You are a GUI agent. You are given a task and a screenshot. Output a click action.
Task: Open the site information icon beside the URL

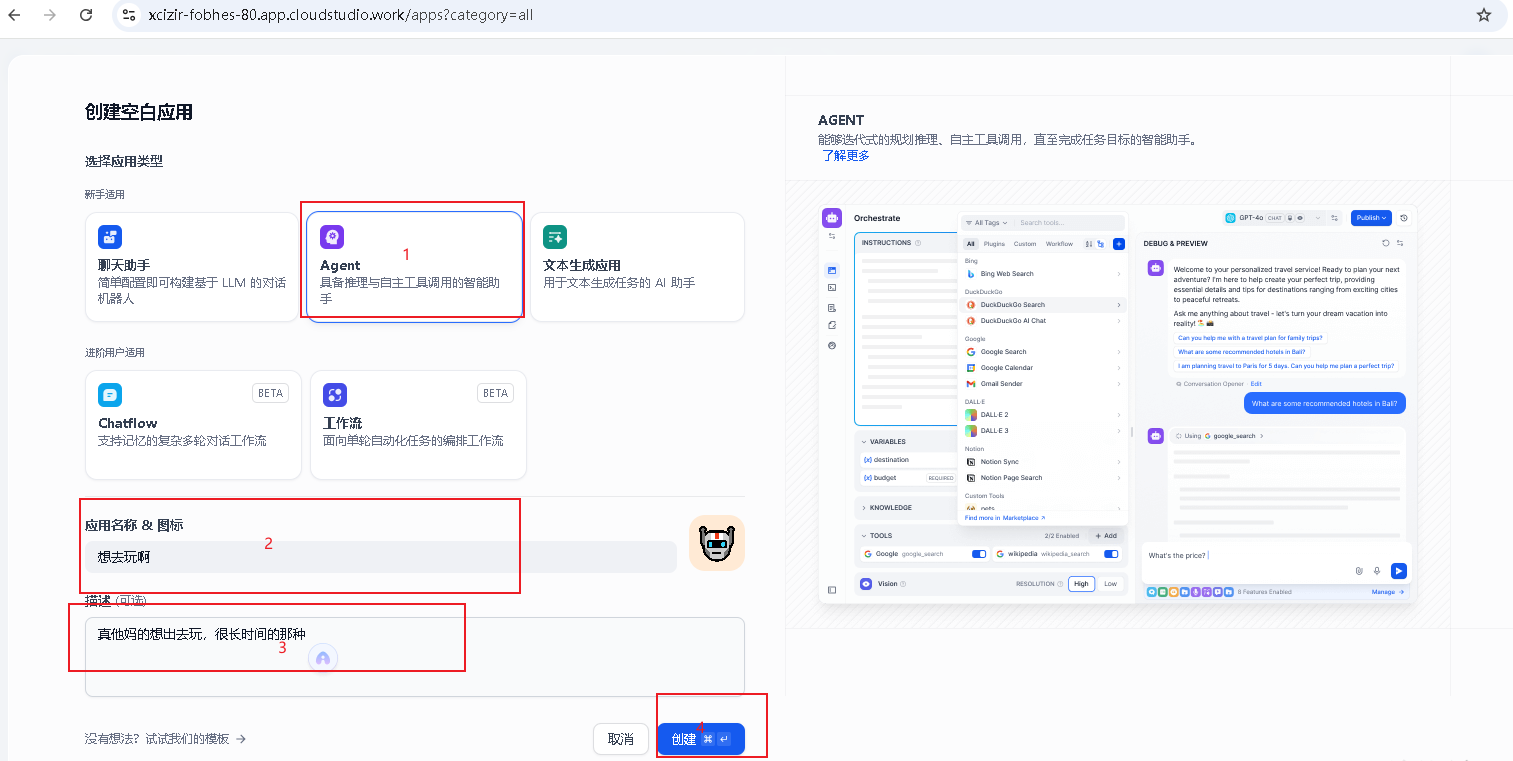(129, 15)
